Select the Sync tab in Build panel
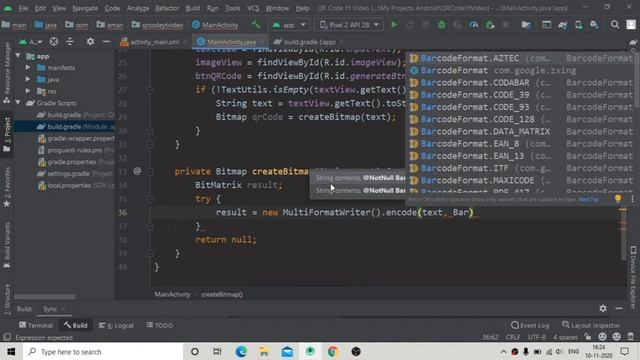Image resolution: width=640 pixels, height=360 pixels. 50,309
